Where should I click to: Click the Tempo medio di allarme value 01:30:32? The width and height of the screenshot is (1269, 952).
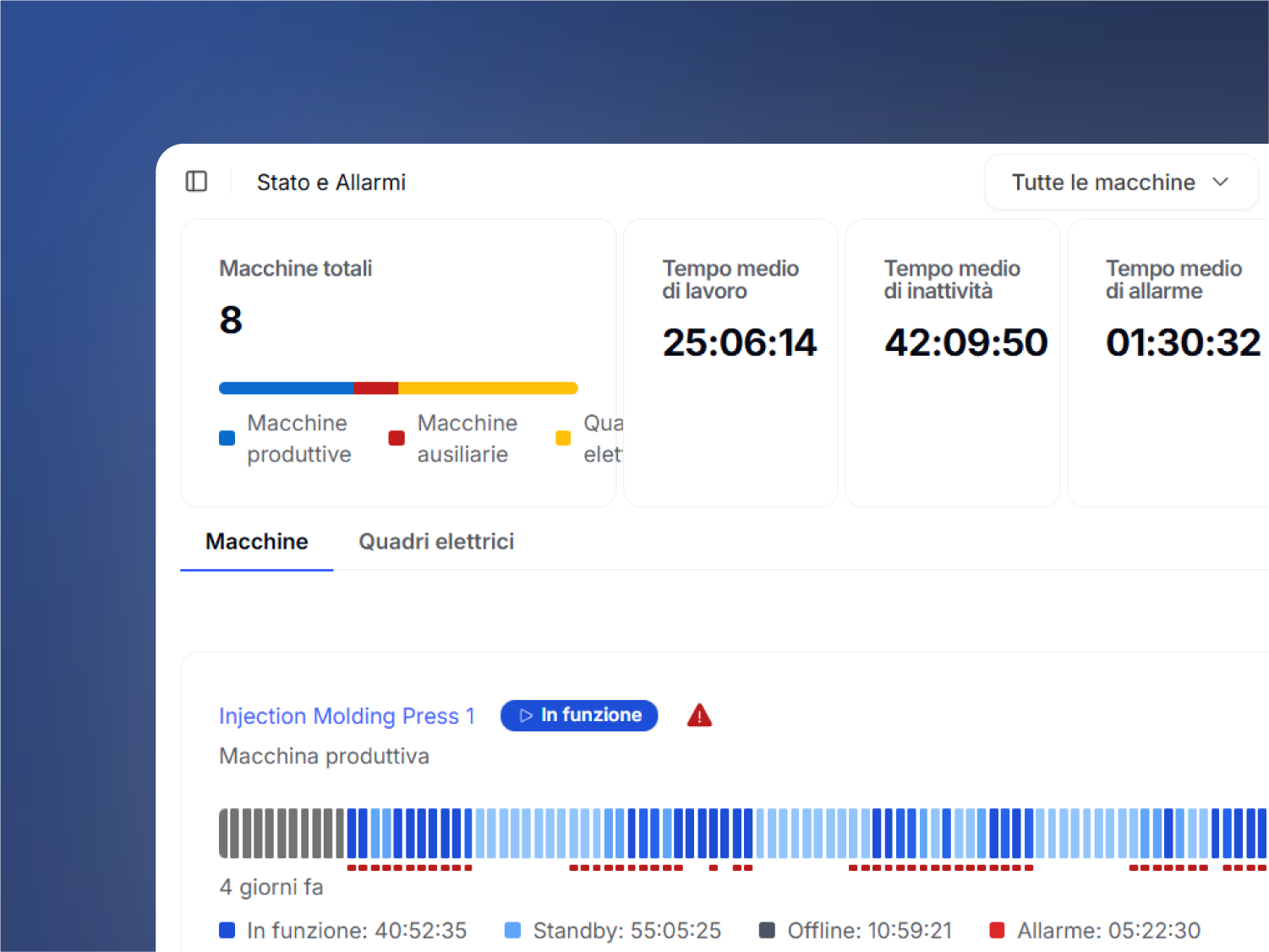coord(1183,342)
